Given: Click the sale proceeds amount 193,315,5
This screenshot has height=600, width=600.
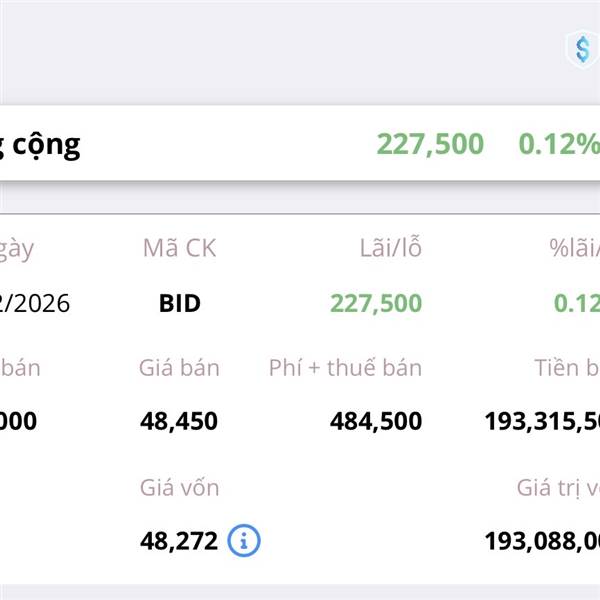Looking at the screenshot, I should pyautogui.click(x=542, y=421).
